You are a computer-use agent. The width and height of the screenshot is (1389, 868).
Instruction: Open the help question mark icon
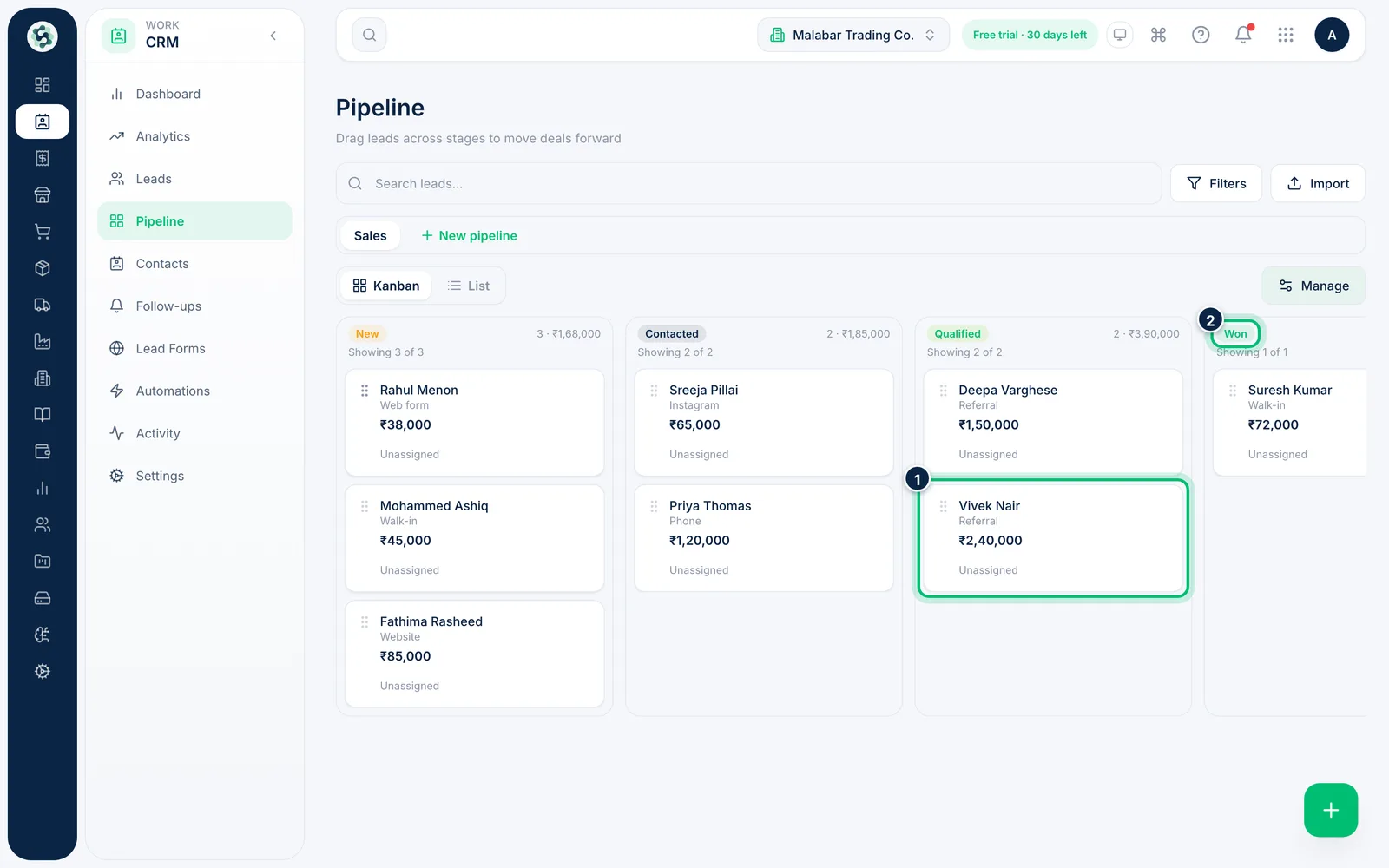1201,35
